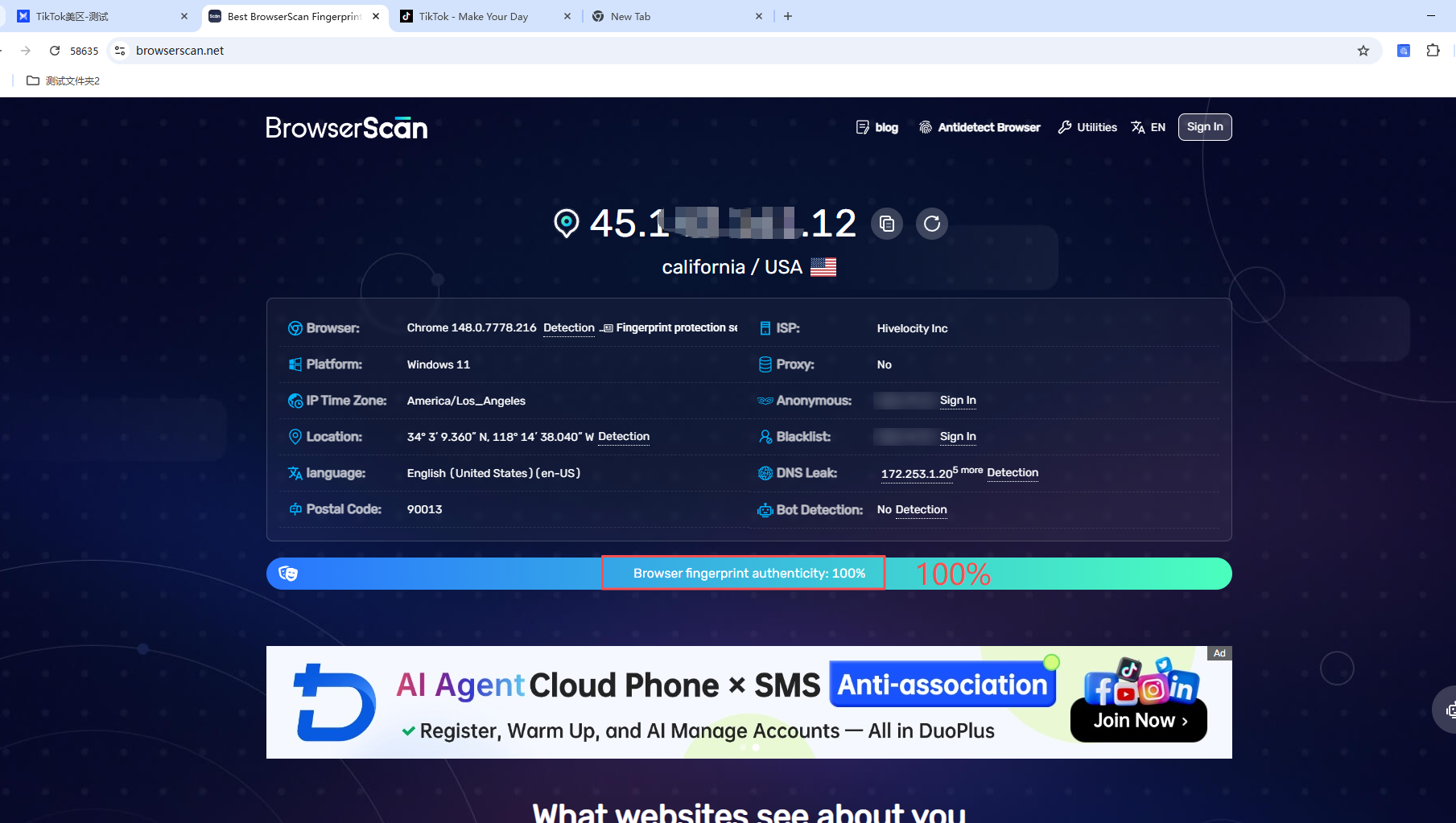The image size is (1456, 823).
Task: Click the floating widget at the right edge
Action: coord(1446,710)
